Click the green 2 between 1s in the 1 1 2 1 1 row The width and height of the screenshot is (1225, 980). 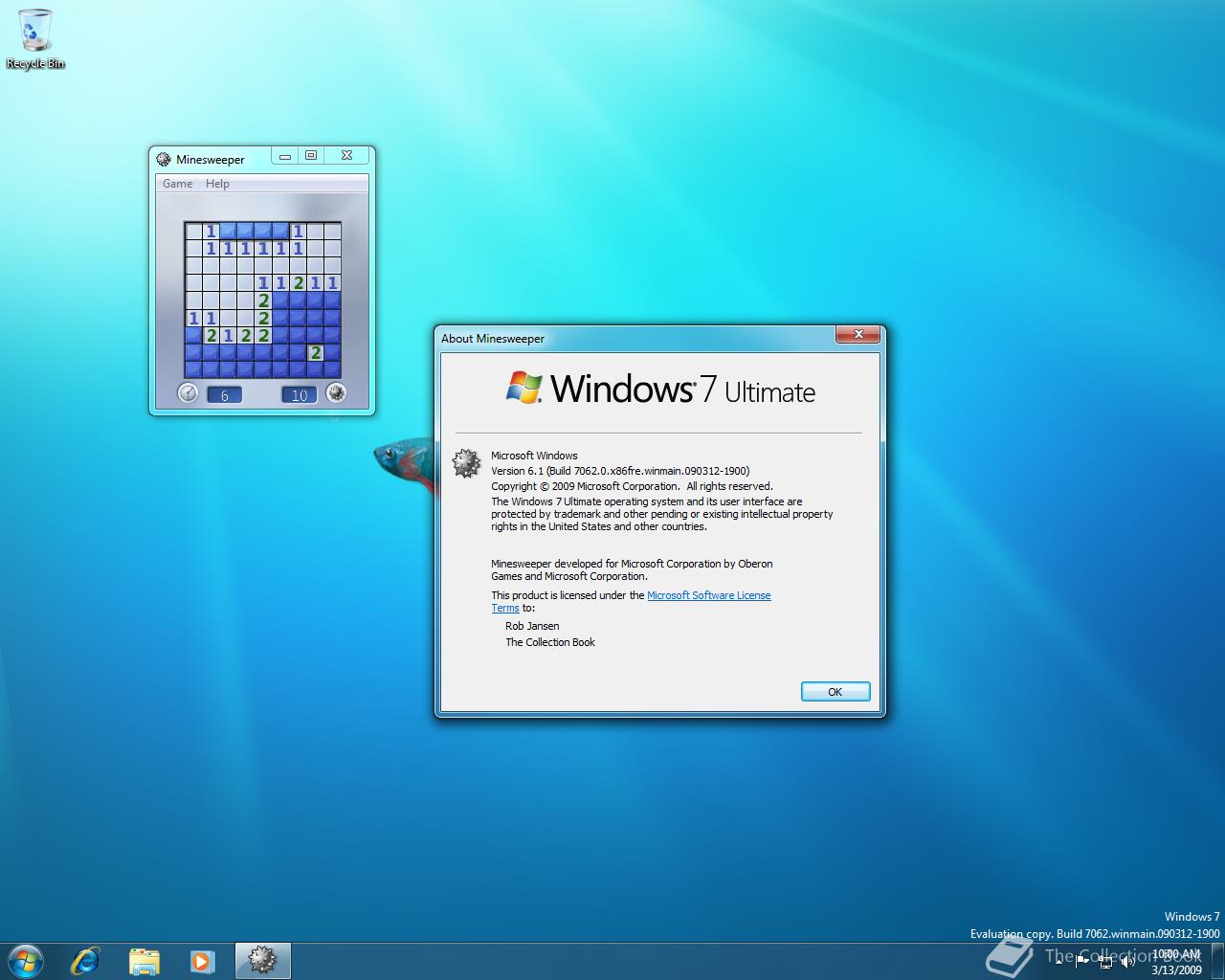pyautogui.click(x=299, y=283)
